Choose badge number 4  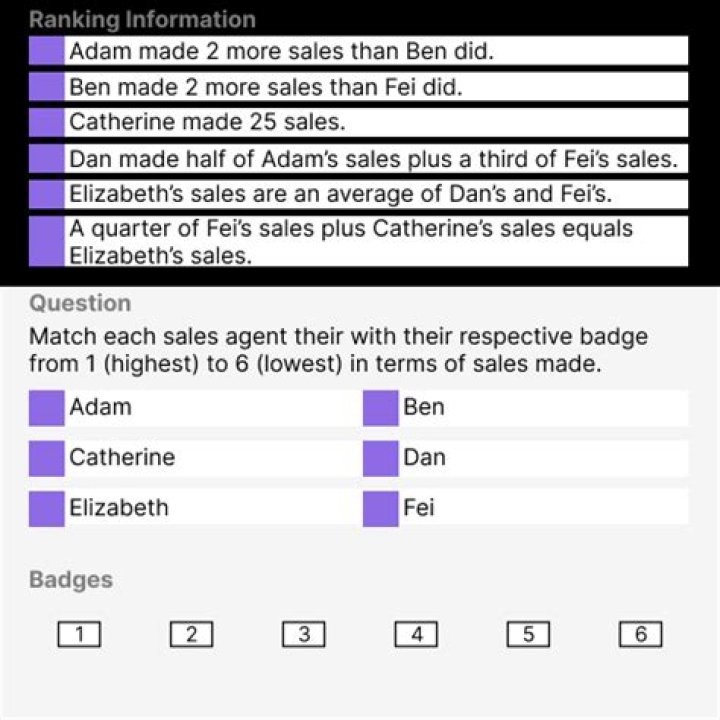416,634
